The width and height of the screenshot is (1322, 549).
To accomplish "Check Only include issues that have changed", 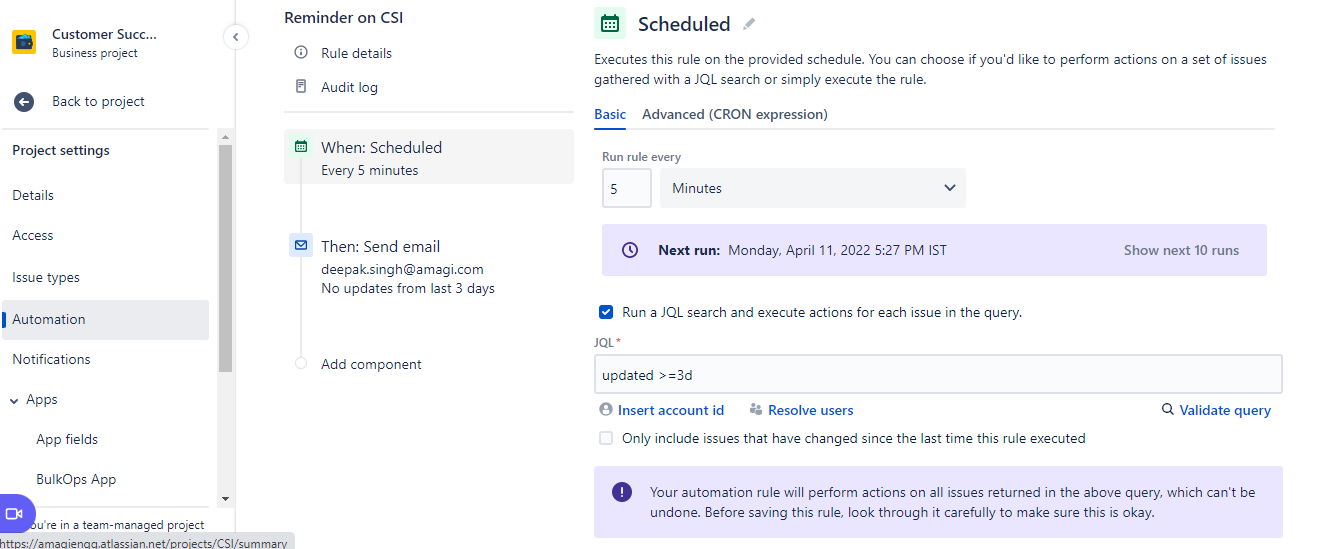I will (x=606, y=438).
